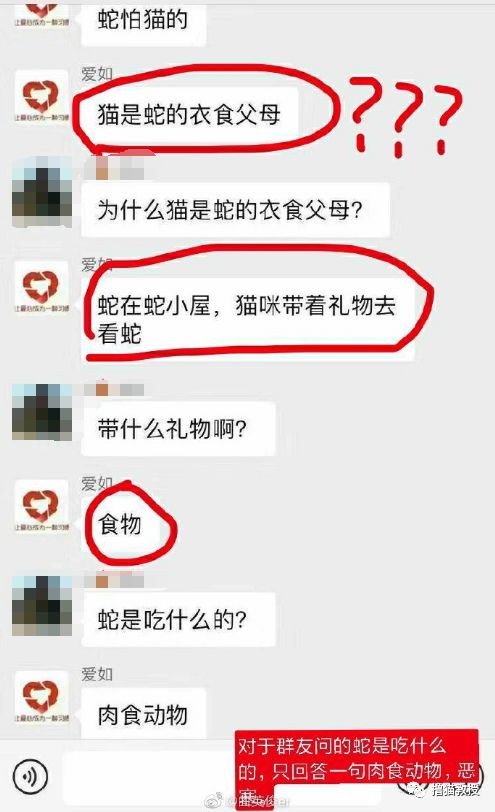Select the bubble 蛇在蛇小屋，猫咪带着礼物去看蛇
The image size is (495, 812).
tap(248, 319)
